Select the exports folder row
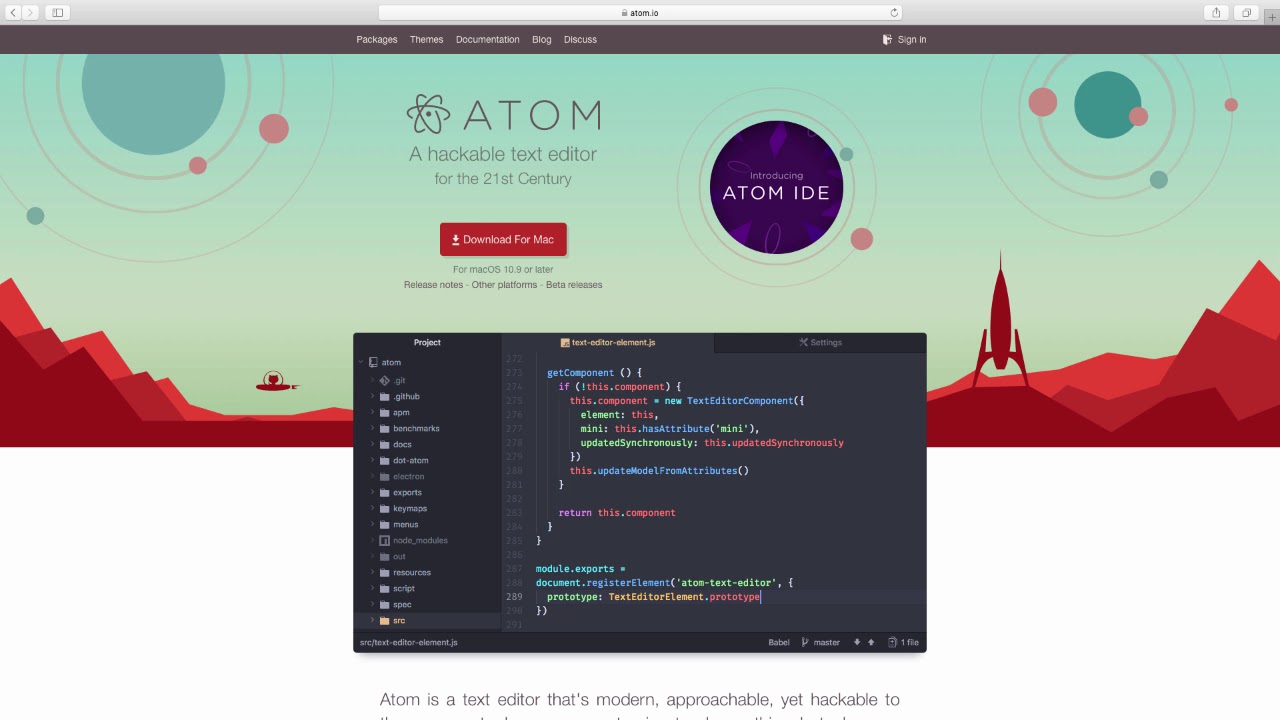 [427, 492]
